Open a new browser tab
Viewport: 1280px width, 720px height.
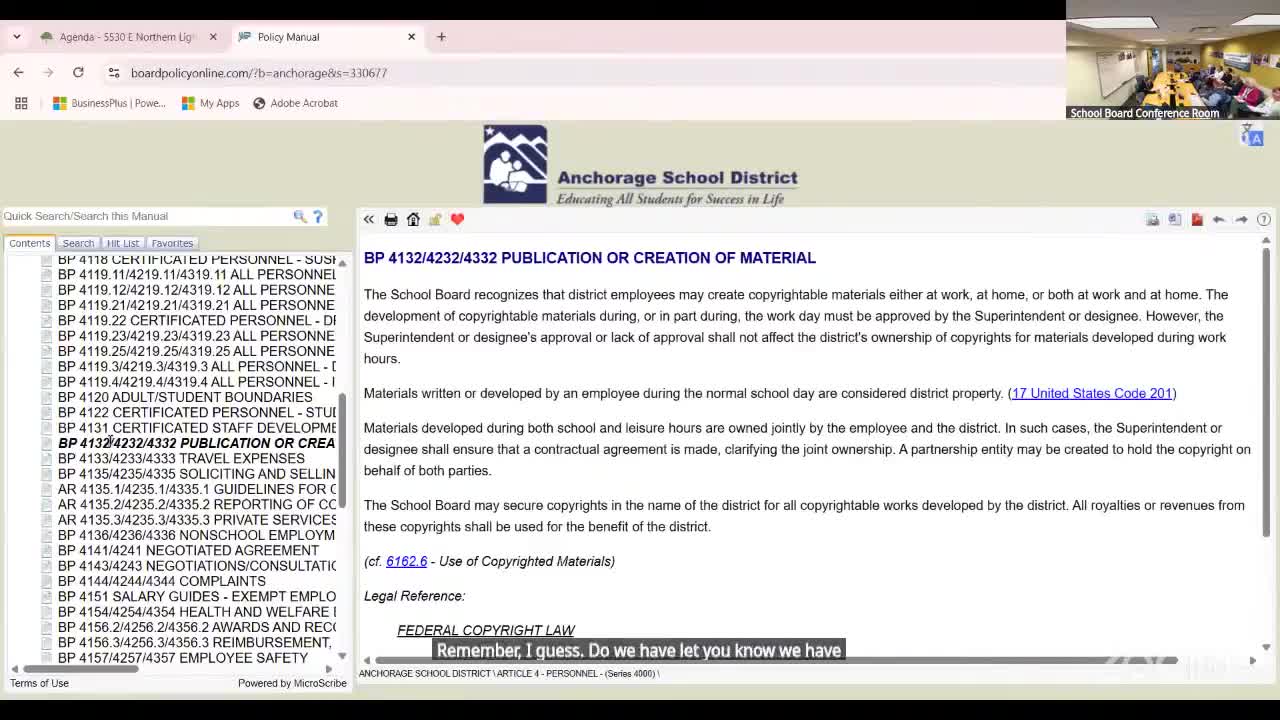pyautogui.click(x=441, y=37)
